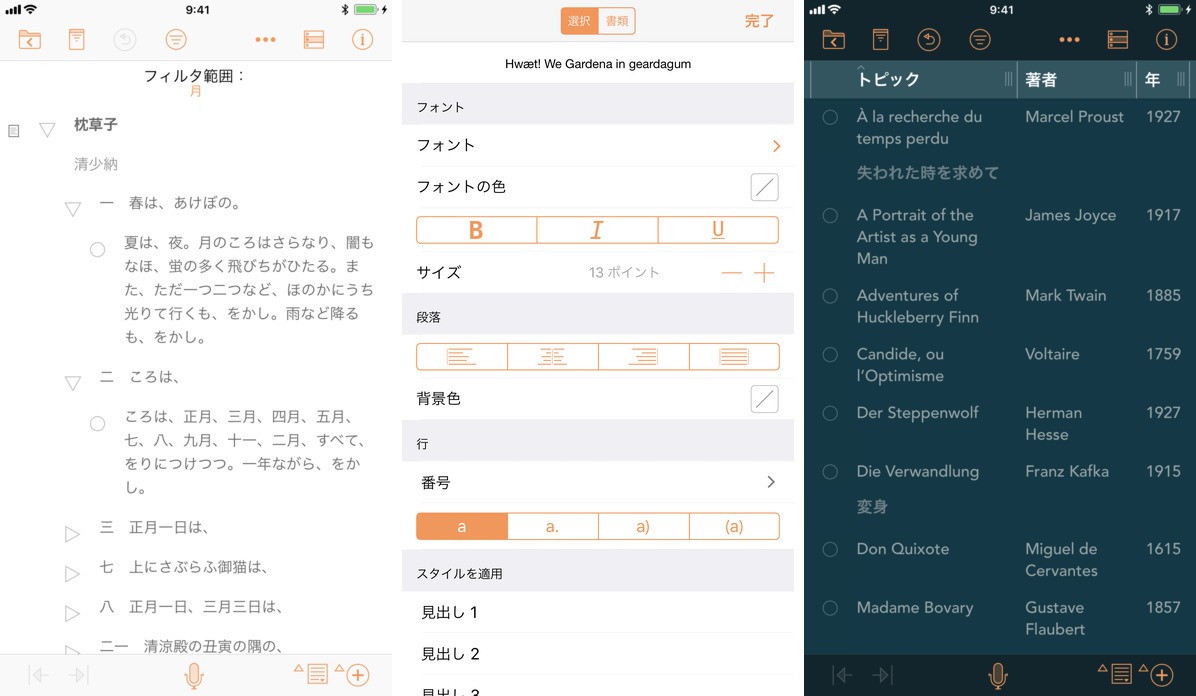Check the status circle for Madame Bovary

pyautogui.click(x=830, y=608)
